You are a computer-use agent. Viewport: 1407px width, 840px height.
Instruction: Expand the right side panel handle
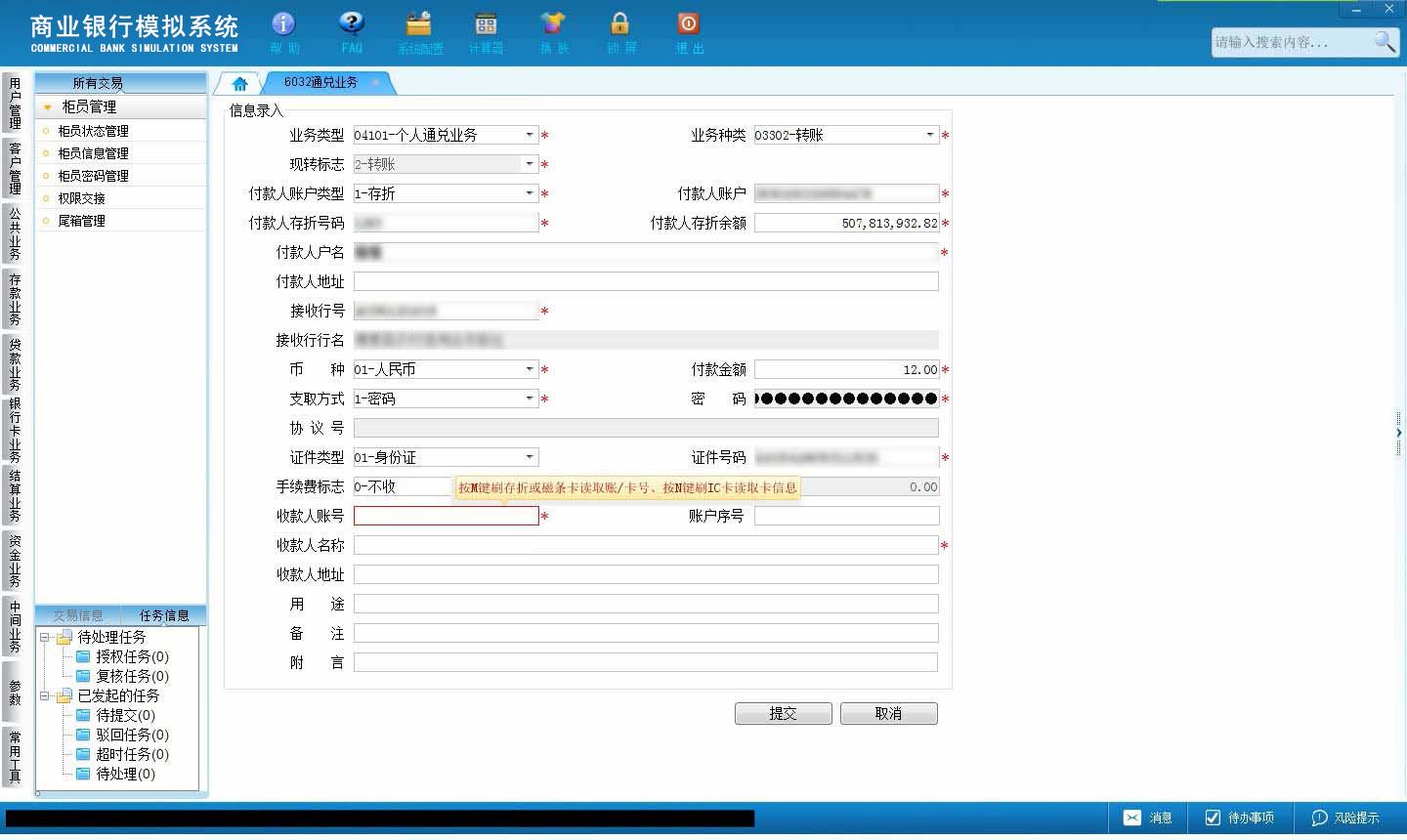click(1399, 433)
